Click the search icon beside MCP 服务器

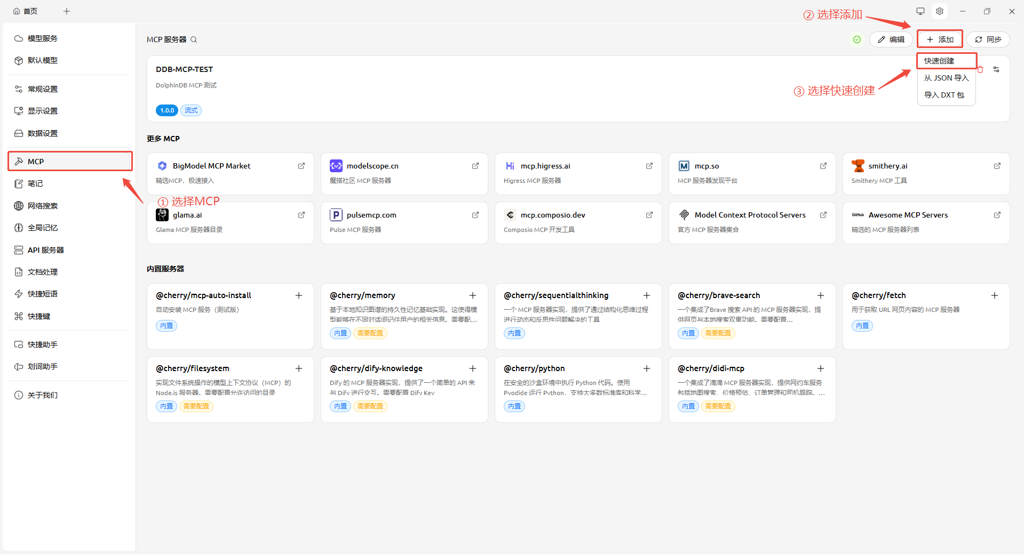click(x=194, y=40)
